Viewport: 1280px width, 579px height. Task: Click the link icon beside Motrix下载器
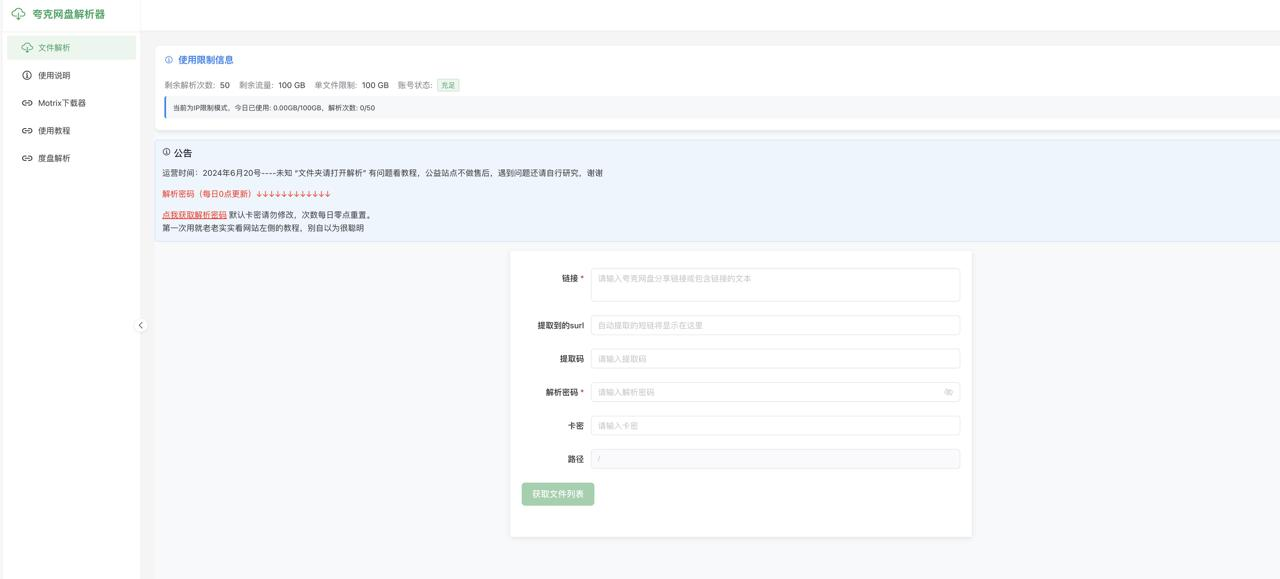point(24,102)
